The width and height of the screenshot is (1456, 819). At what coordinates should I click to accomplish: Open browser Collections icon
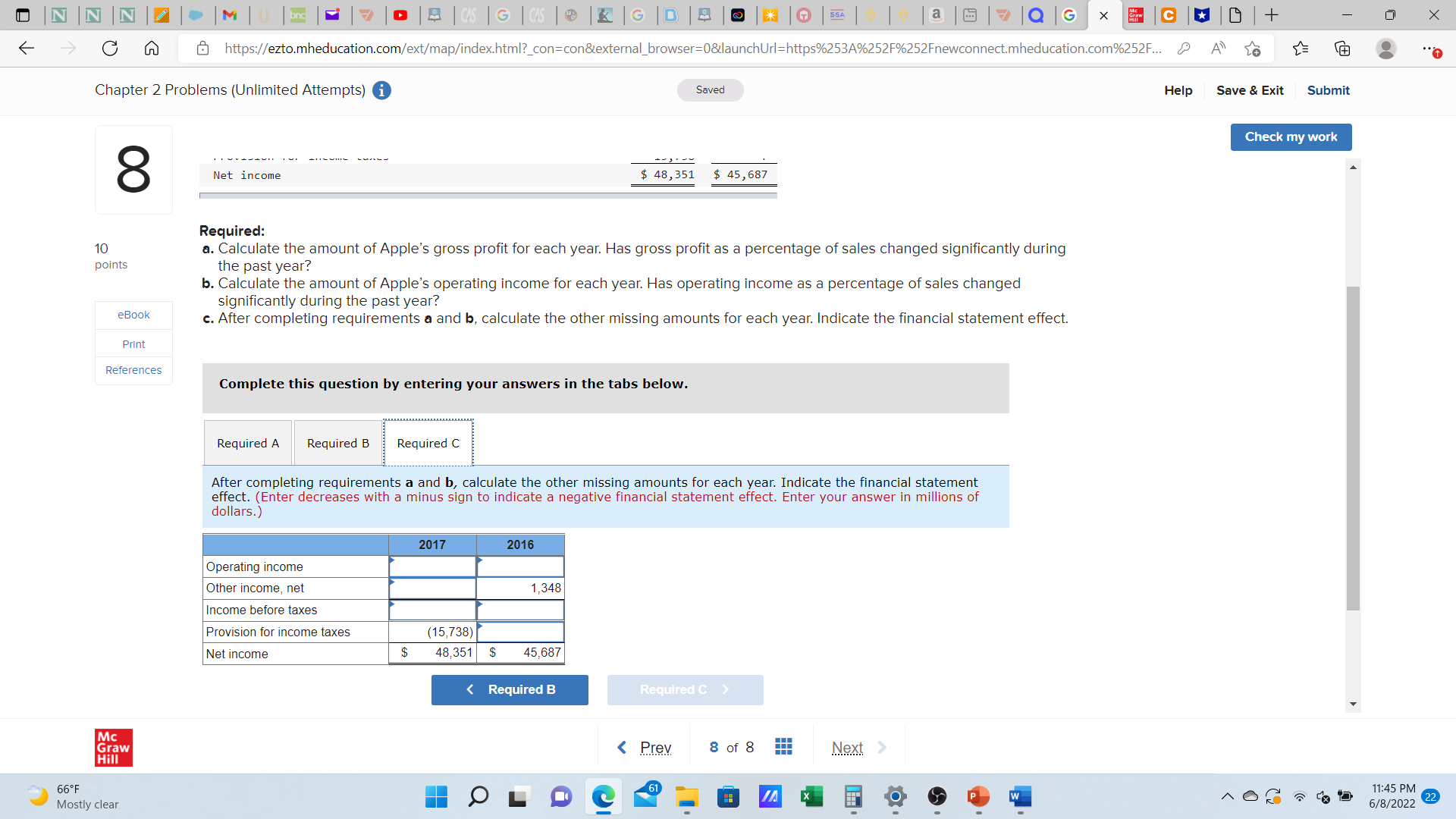click(x=1341, y=49)
